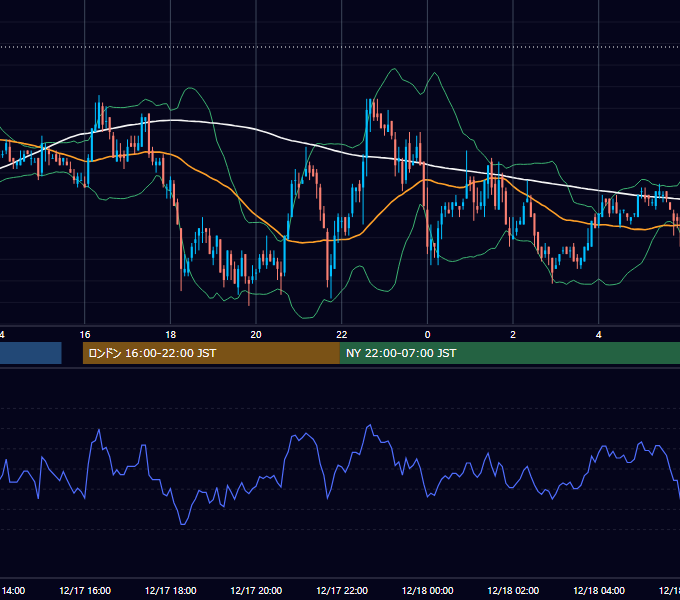Click the blue session bar before ロンドン
The width and height of the screenshot is (680, 600).
[30, 353]
